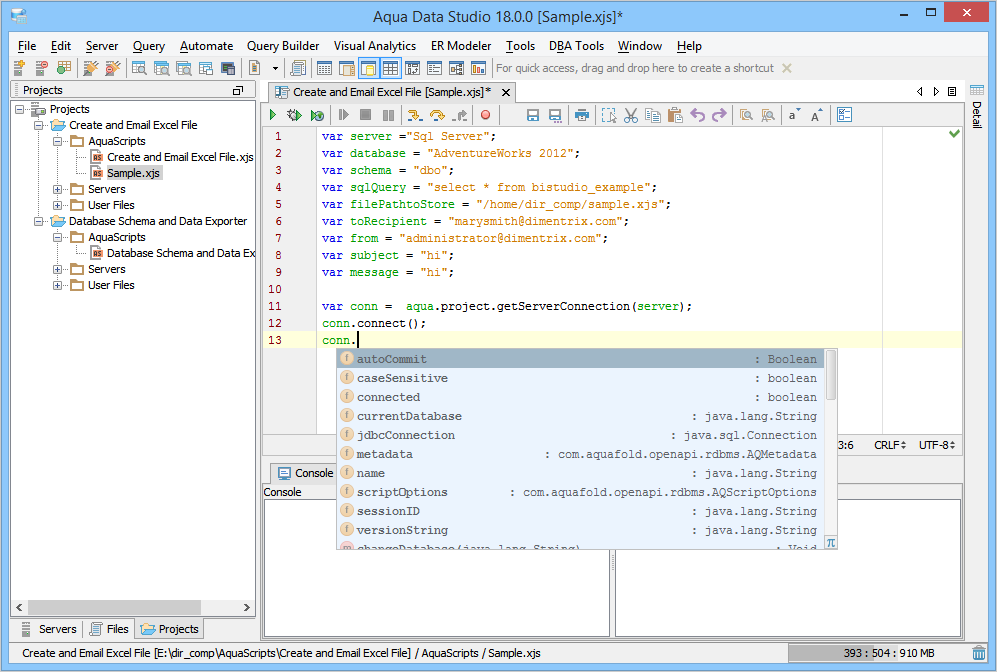997x672 pixels.
Task: Open the Query Builder menu
Action: tap(283, 46)
